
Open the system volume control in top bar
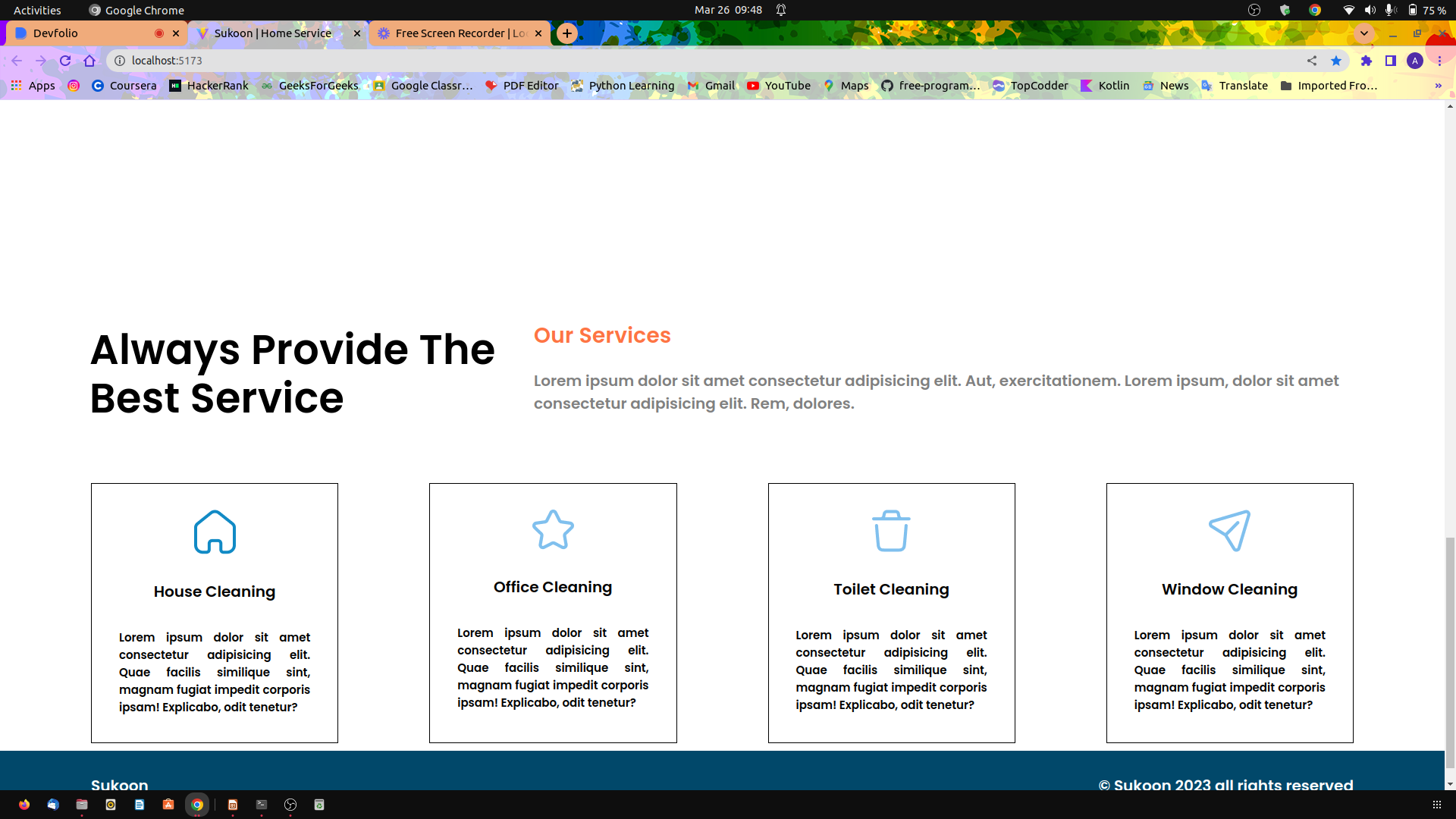(1370, 10)
